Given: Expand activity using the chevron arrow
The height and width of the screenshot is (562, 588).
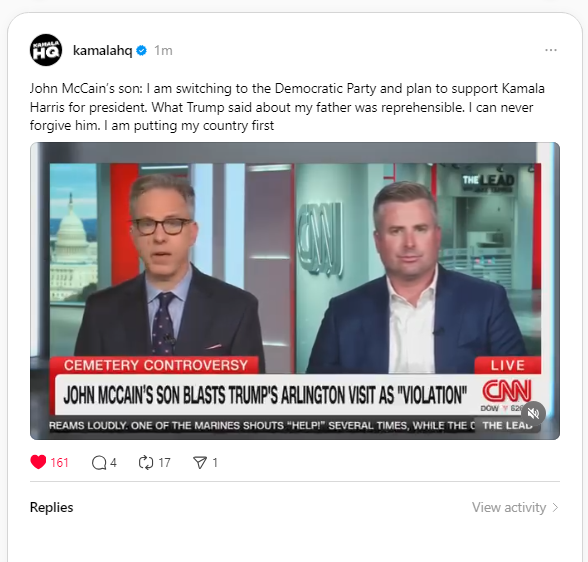Looking at the screenshot, I should [x=555, y=508].
